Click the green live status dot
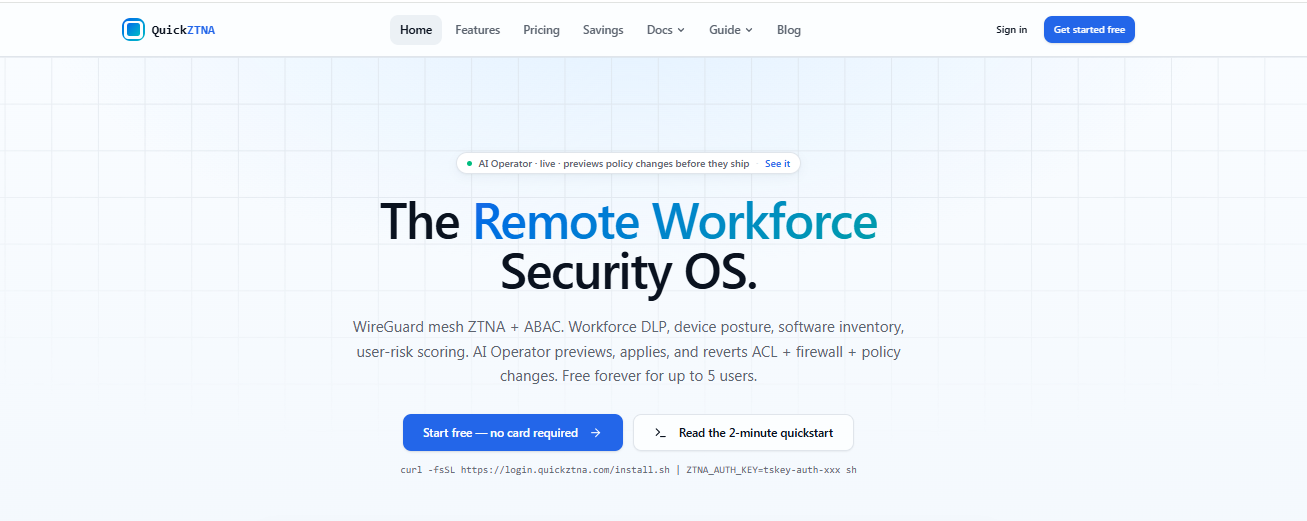 469,163
